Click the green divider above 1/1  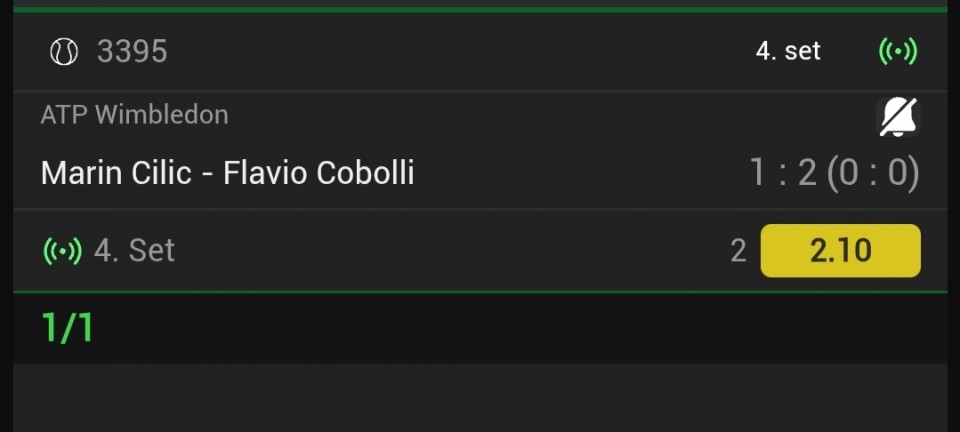[480, 292]
